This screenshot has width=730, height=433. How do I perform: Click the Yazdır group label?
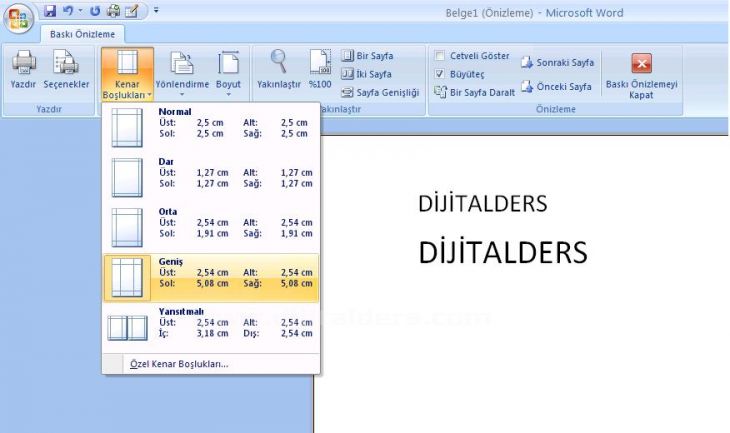(x=49, y=109)
